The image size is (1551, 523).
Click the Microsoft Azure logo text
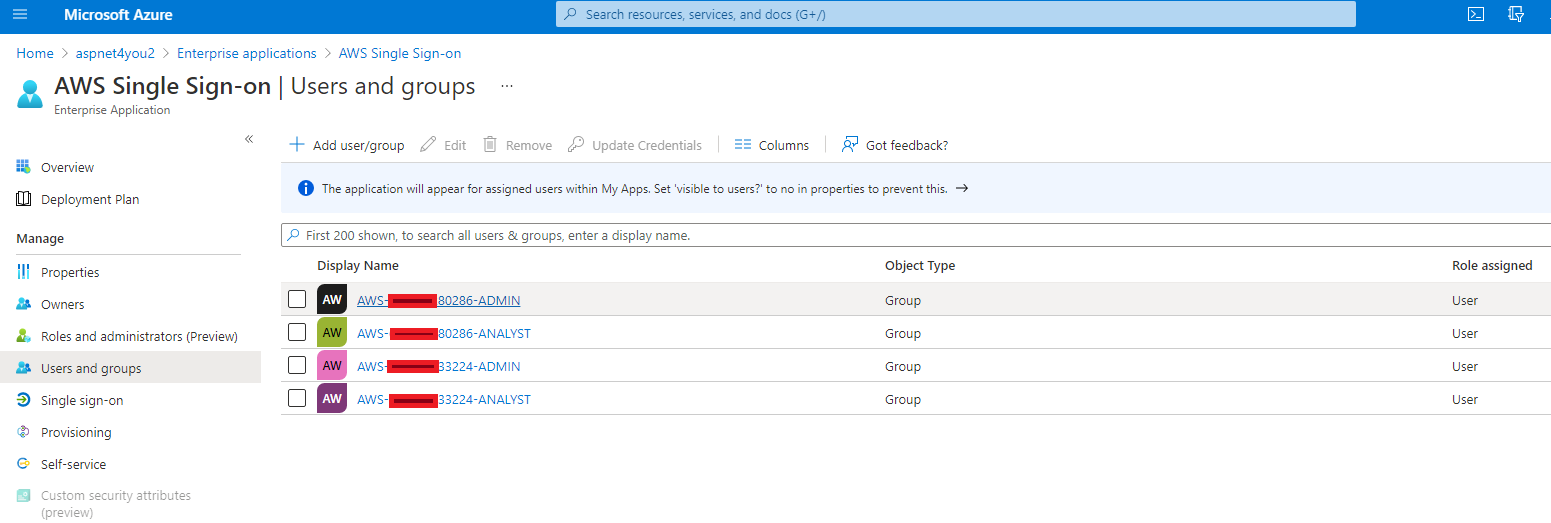pyautogui.click(x=118, y=15)
